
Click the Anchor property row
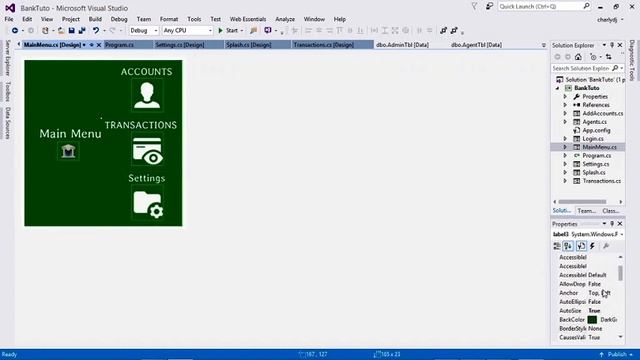(588, 293)
